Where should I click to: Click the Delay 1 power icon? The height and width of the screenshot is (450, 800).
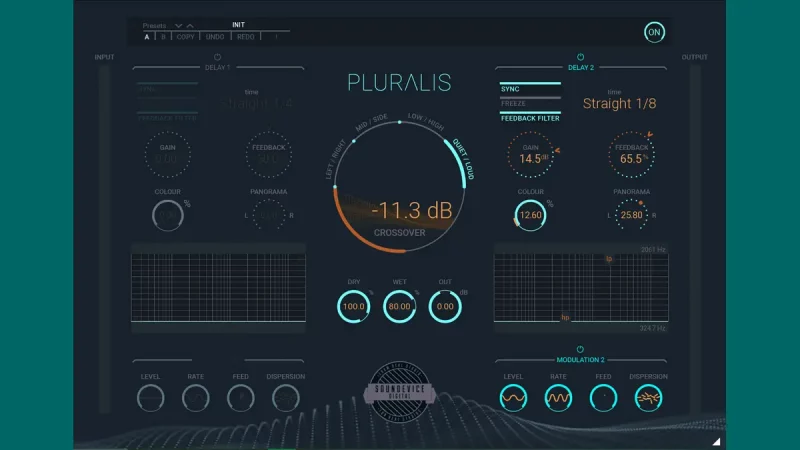pos(217,57)
